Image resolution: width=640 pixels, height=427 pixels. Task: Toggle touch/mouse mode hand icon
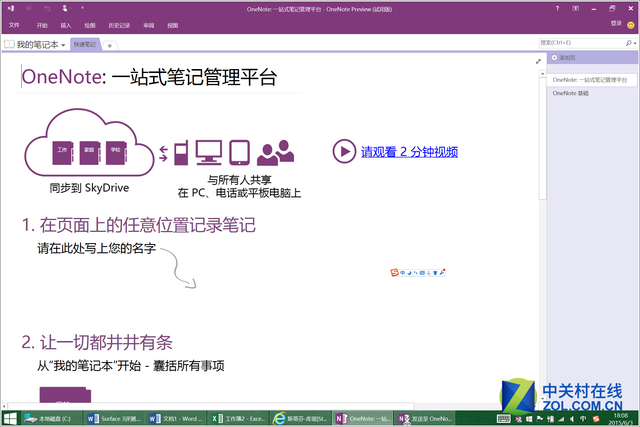point(65,8)
